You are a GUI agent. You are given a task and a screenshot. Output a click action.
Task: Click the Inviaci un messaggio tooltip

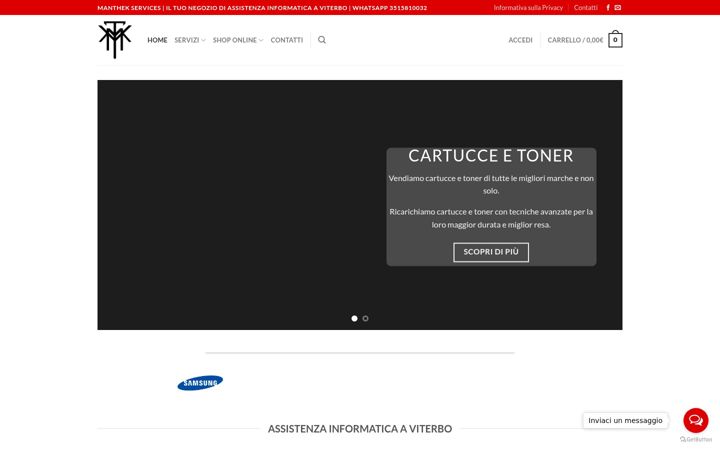625,420
